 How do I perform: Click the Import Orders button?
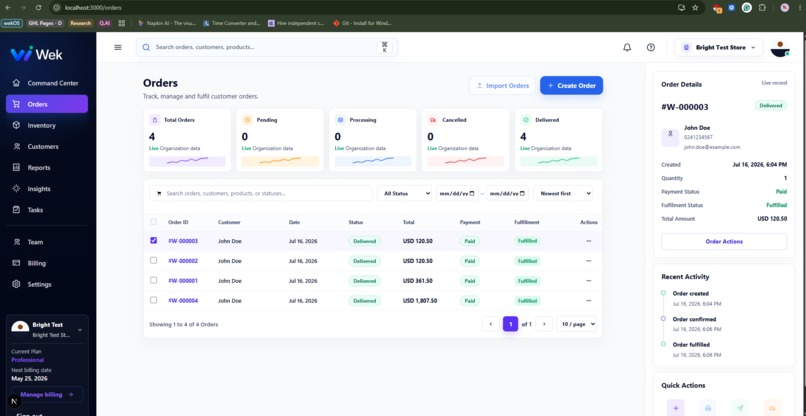pos(502,85)
